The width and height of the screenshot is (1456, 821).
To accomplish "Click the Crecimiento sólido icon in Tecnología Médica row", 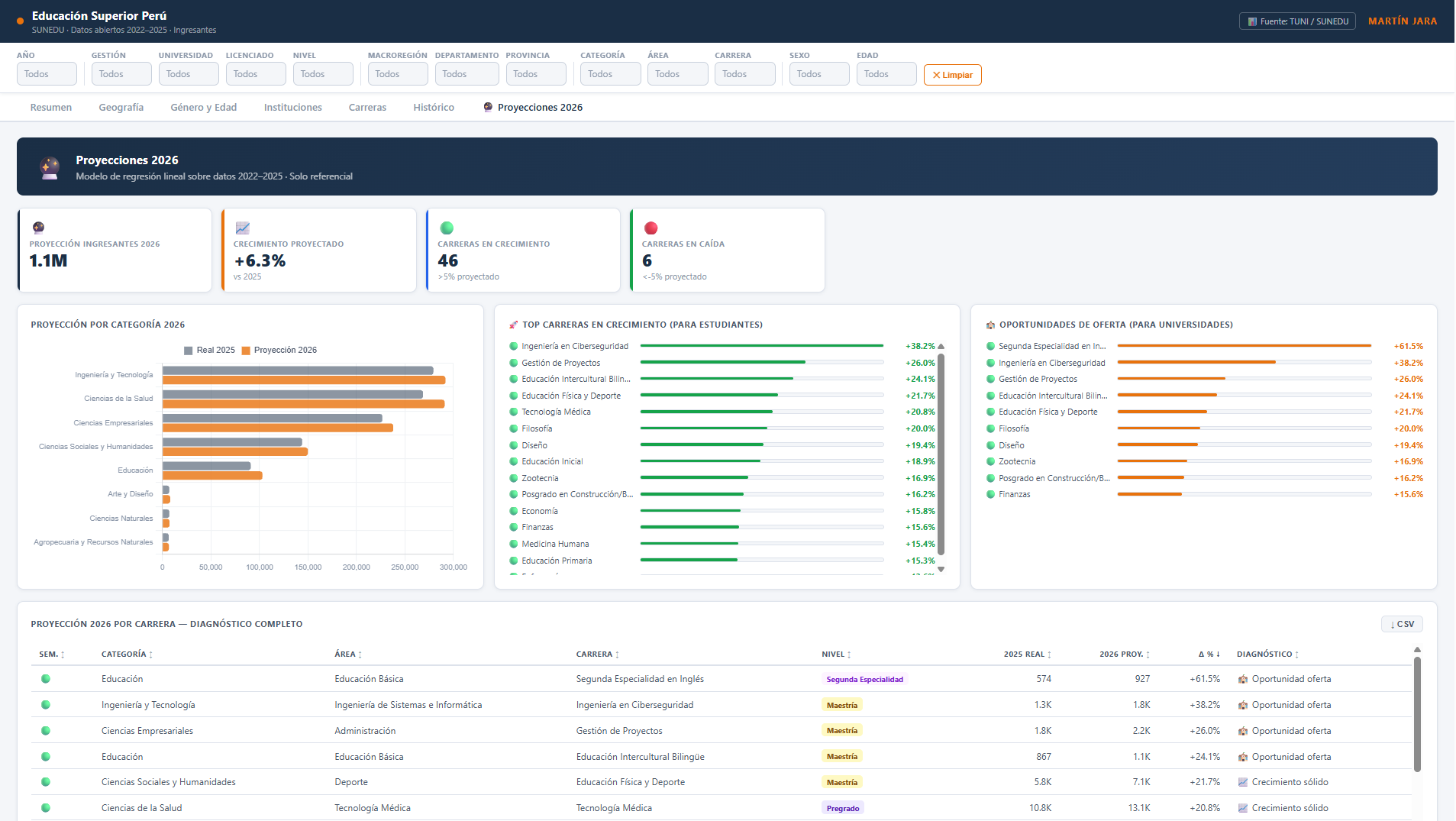I will click(1243, 808).
